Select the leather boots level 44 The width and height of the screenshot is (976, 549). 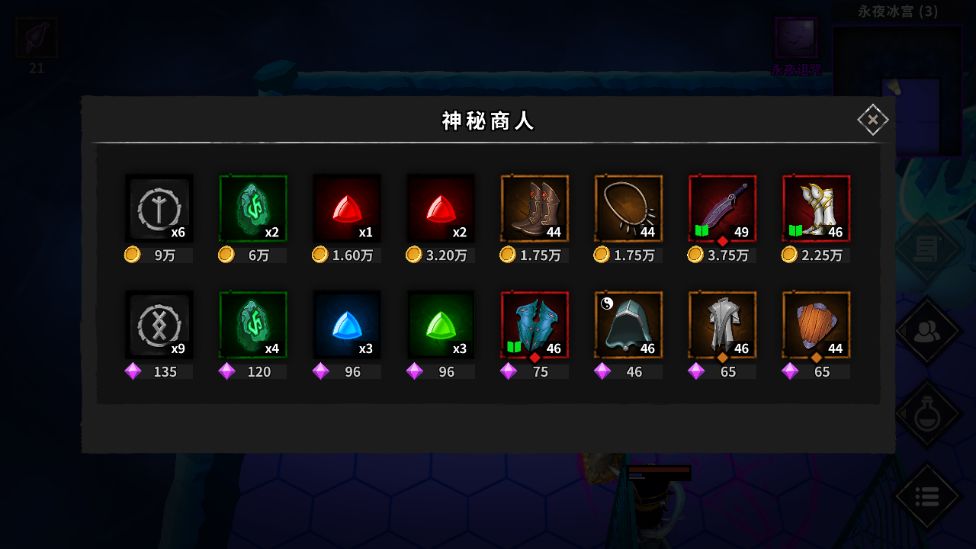point(535,208)
